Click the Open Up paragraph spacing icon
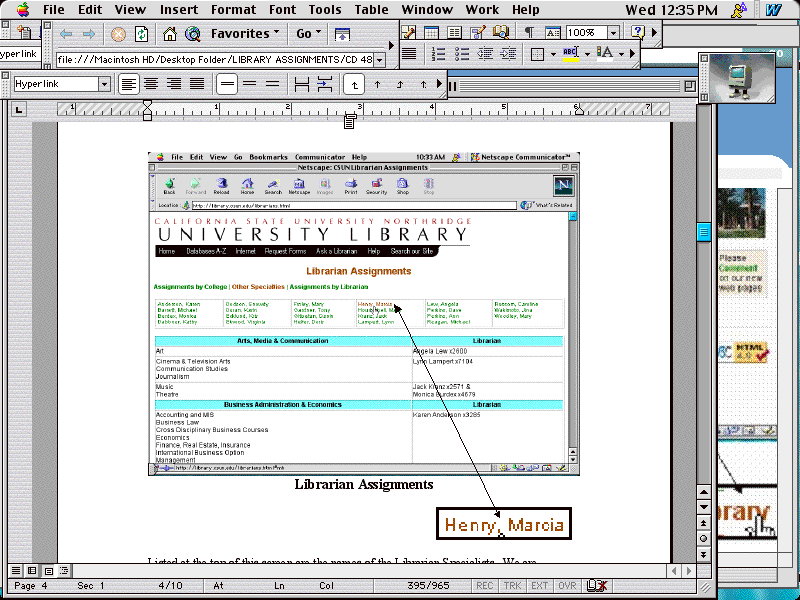This screenshot has width=800, height=600. tap(325, 84)
